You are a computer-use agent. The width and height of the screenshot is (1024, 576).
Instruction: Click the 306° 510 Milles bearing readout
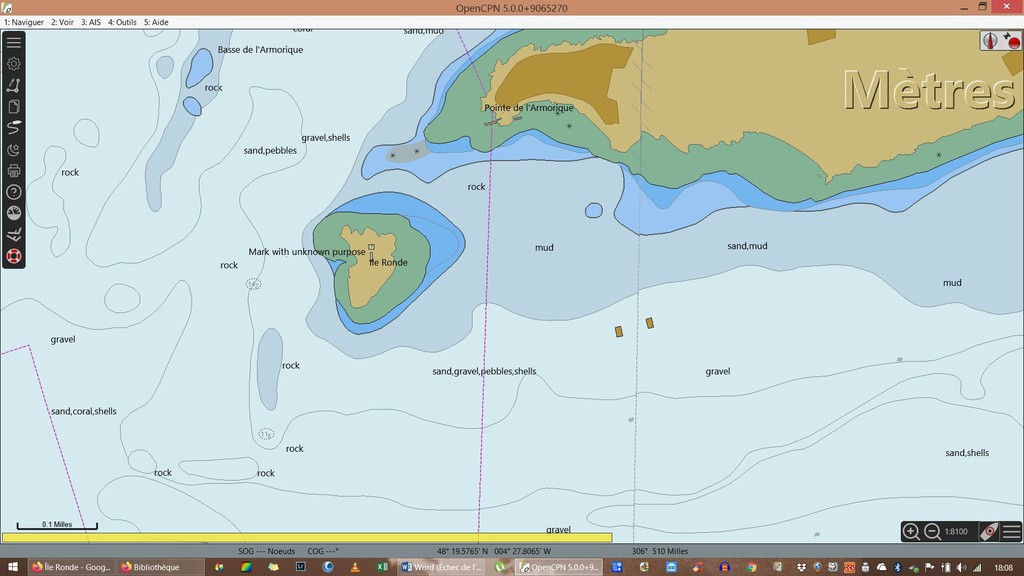pyautogui.click(x=660, y=552)
